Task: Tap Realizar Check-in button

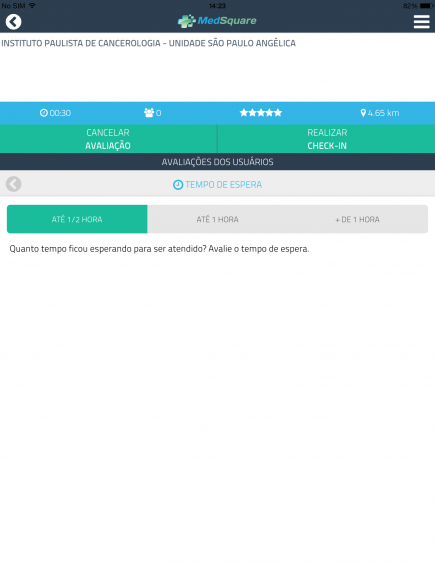Action: click(326, 139)
